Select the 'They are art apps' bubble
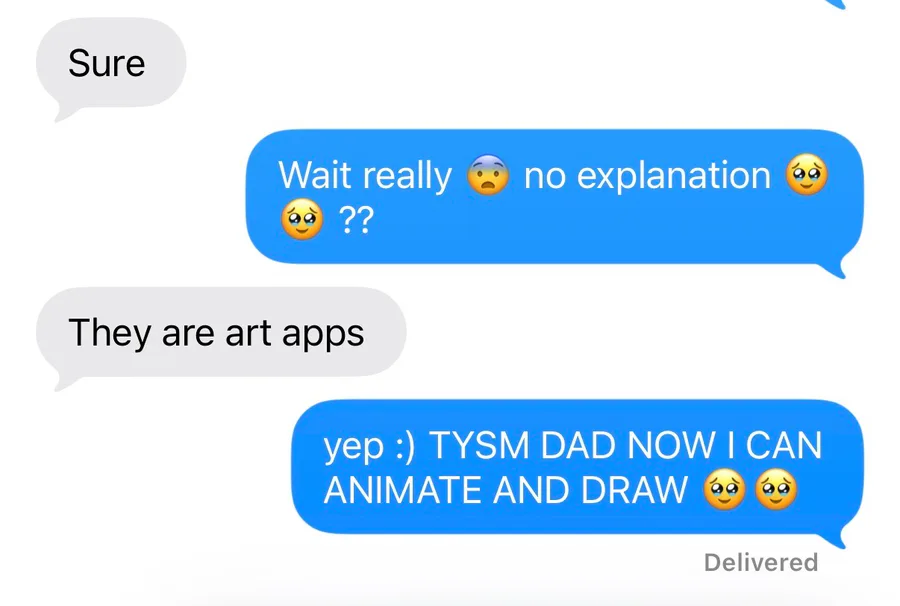This screenshot has height=606, width=900. coord(221,335)
